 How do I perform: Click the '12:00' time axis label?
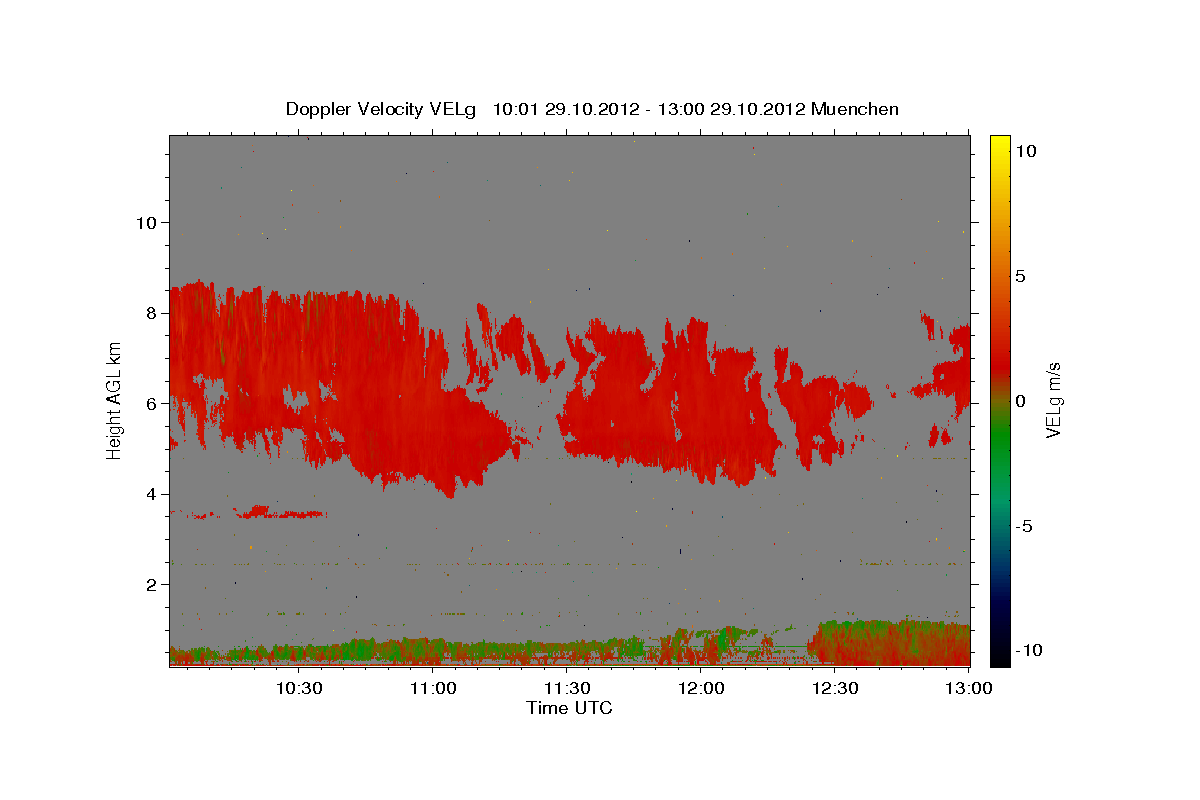pos(702,689)
